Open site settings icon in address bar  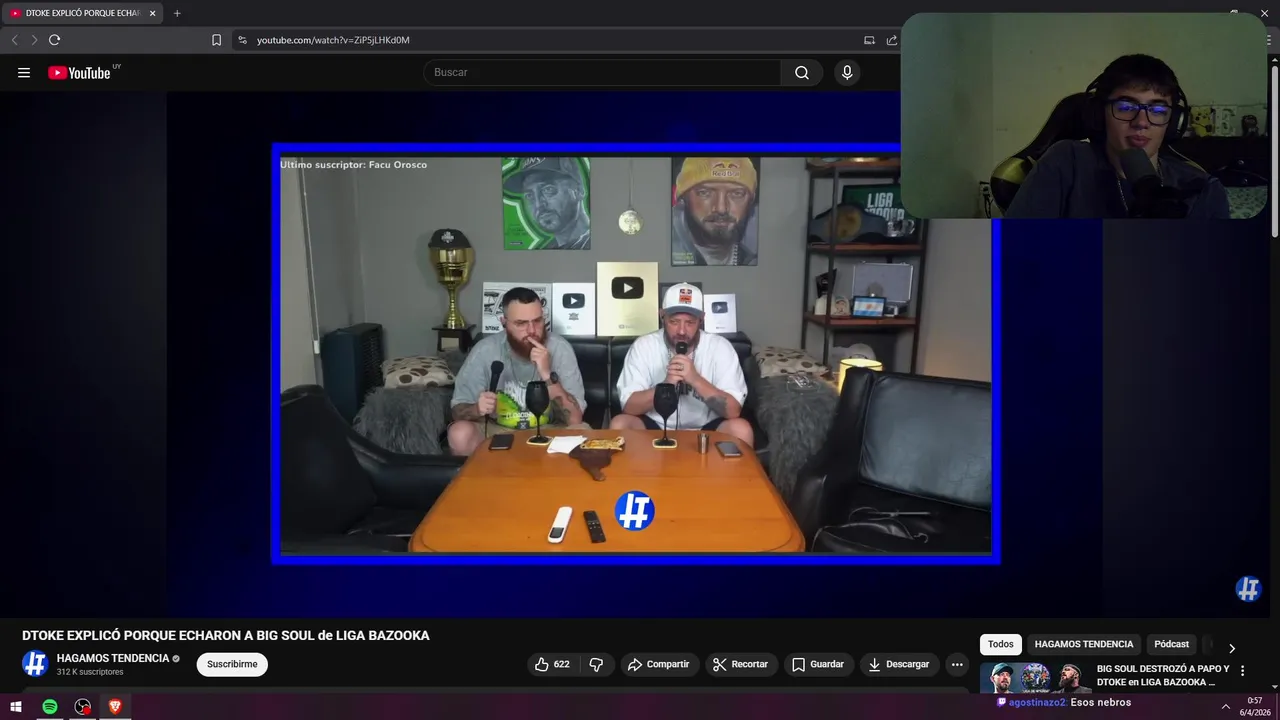pyautogui.click(x=242, y=40)
